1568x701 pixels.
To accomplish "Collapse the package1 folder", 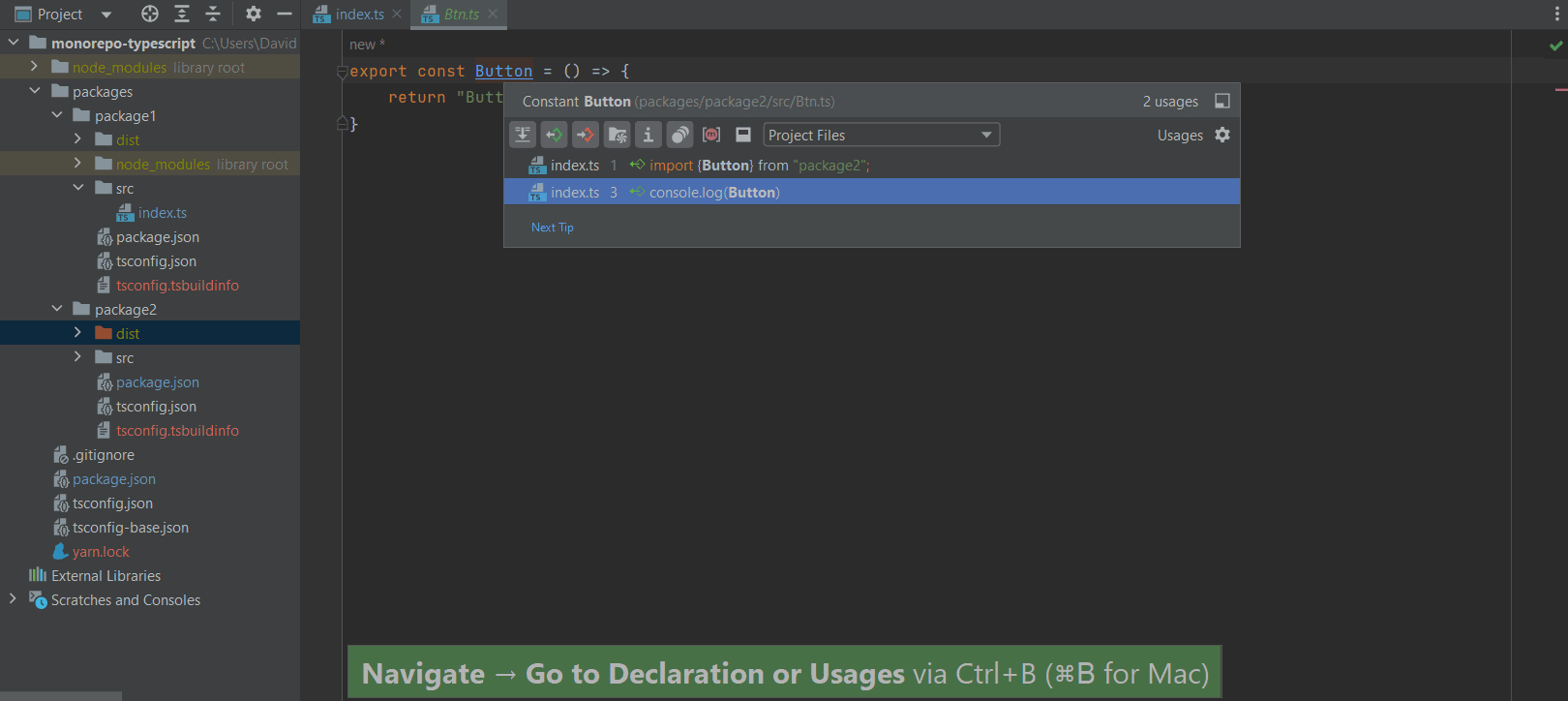I will click(x=57, y=115).
